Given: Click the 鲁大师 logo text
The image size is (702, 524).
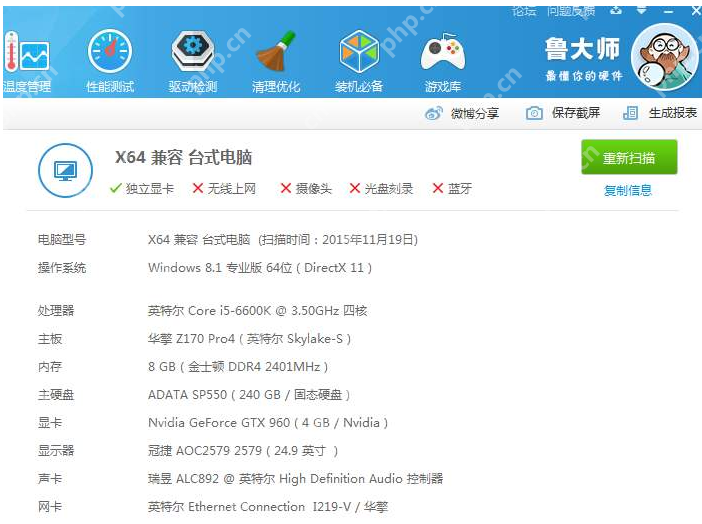Looking at the screenshot, I should point(582,49).
